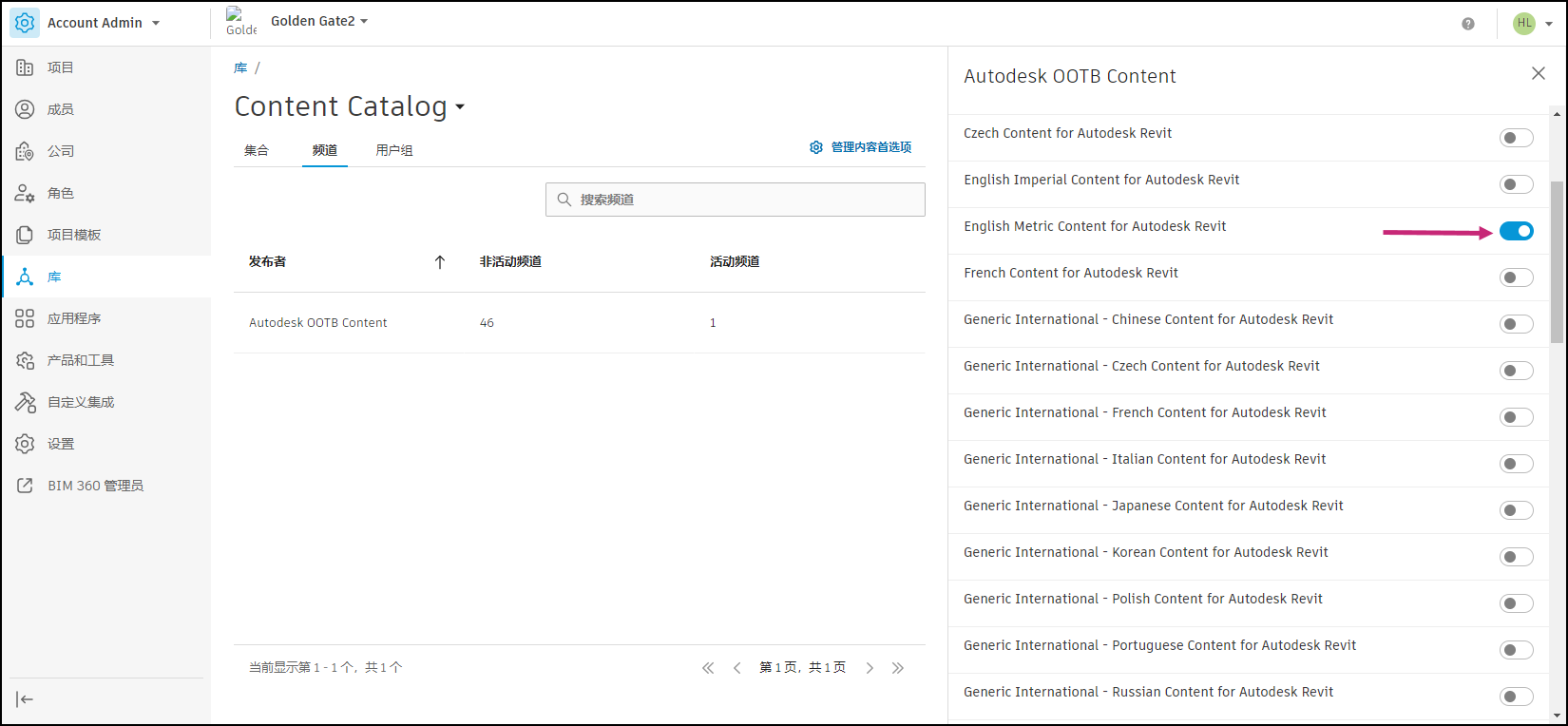Screen dimensions: 1568x726
Task: Enable Generic International - Korean Content toggle
Action: pos(1517,557)
